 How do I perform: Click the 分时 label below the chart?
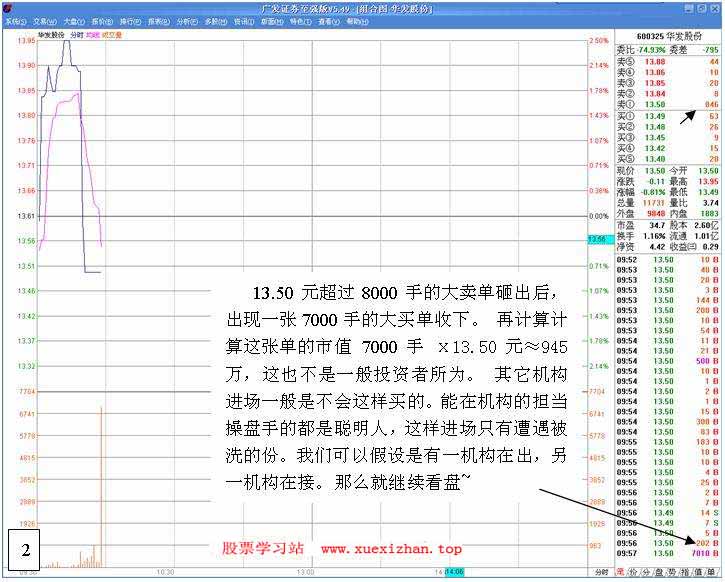[601, 572]
